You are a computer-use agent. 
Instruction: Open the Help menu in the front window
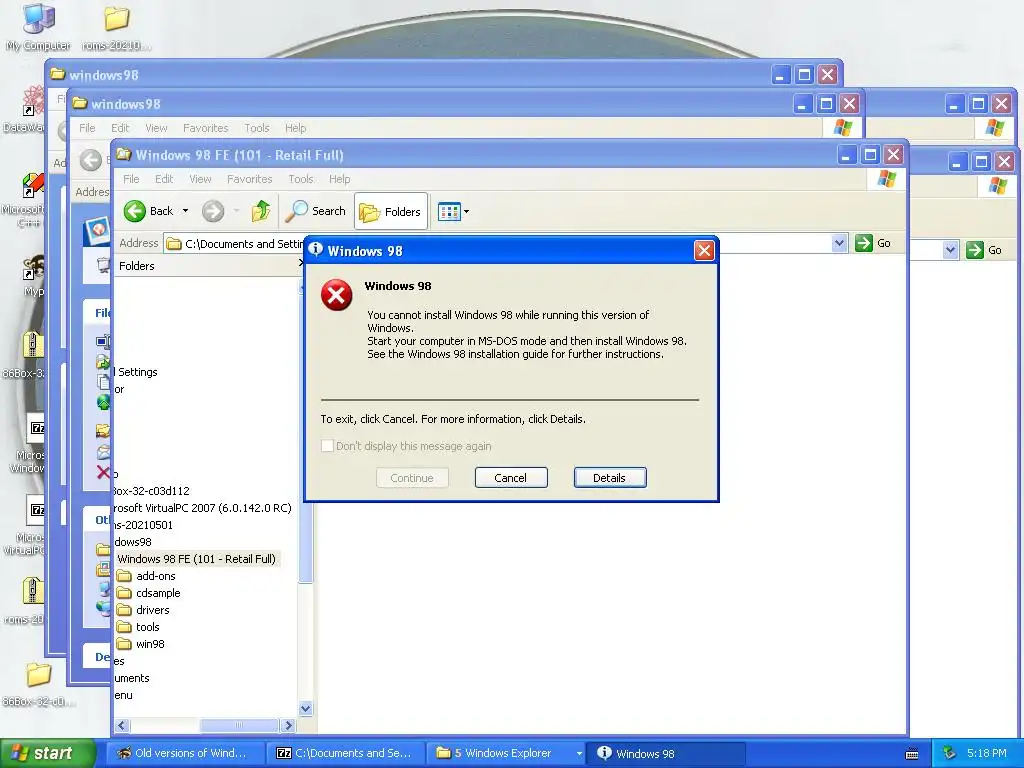coord(339,179)
